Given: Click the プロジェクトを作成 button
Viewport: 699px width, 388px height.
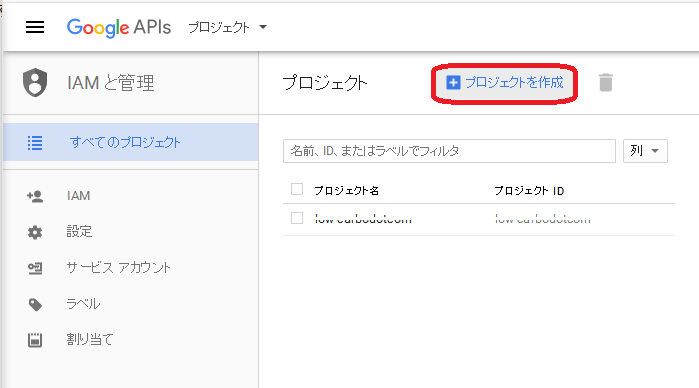Looking at the screenshot, I should point(505,83).
